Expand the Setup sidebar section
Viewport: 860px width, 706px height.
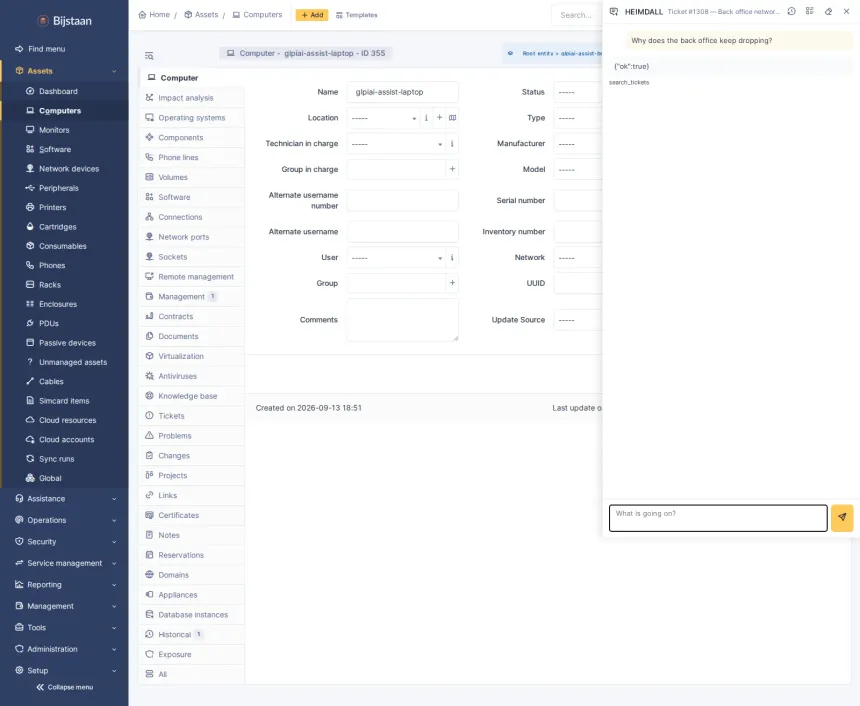[x=65, y=670]
